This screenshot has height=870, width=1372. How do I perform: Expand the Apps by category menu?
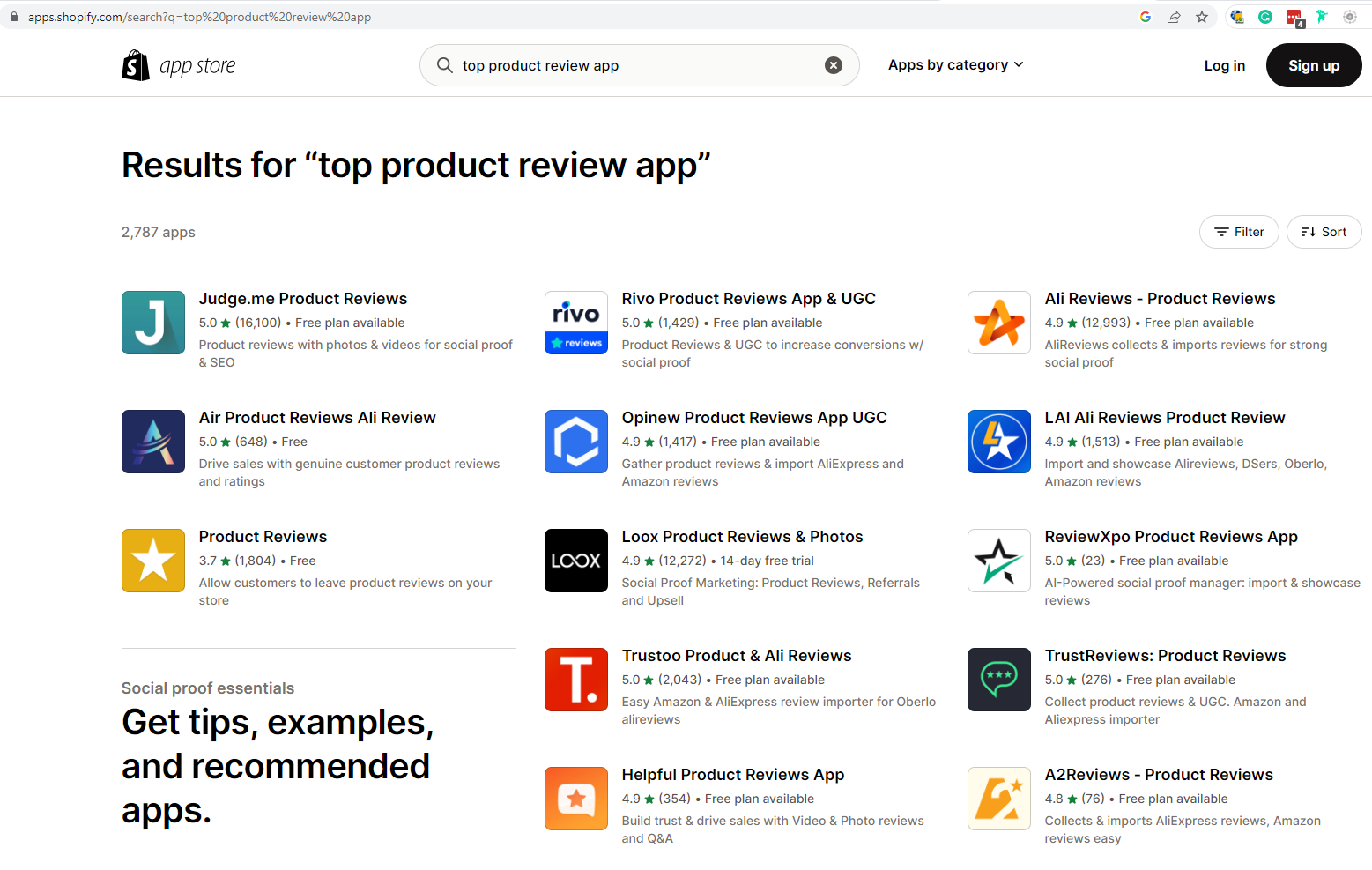tap(955, 65)
